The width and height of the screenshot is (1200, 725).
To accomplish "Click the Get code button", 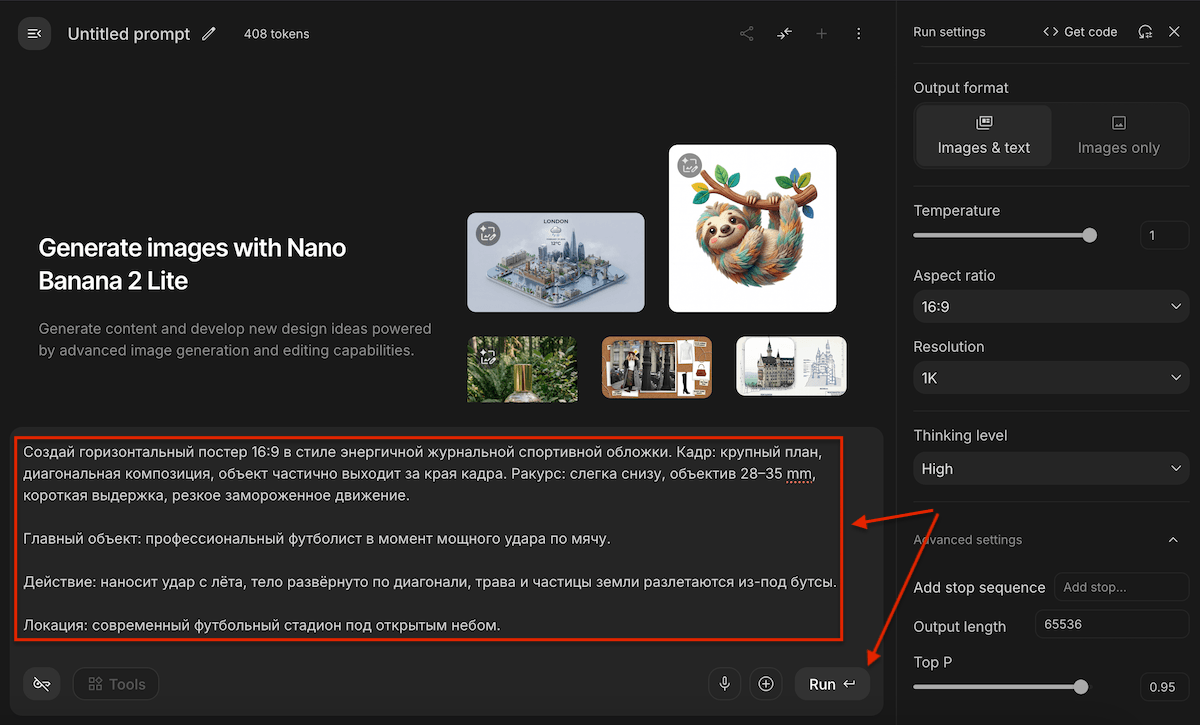I will [1080, 32].
